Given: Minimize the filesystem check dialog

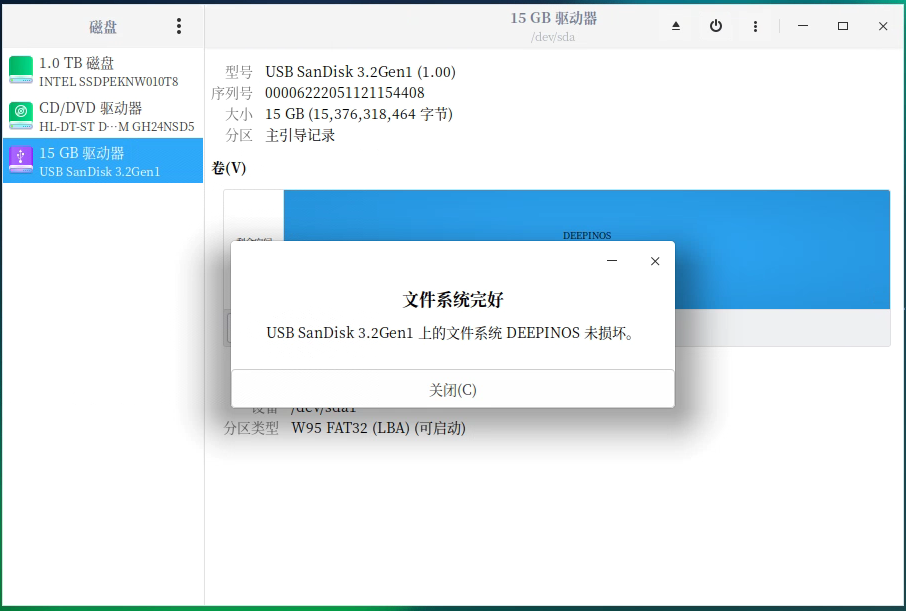Looking at the screenshot, I should click(612, 261).
